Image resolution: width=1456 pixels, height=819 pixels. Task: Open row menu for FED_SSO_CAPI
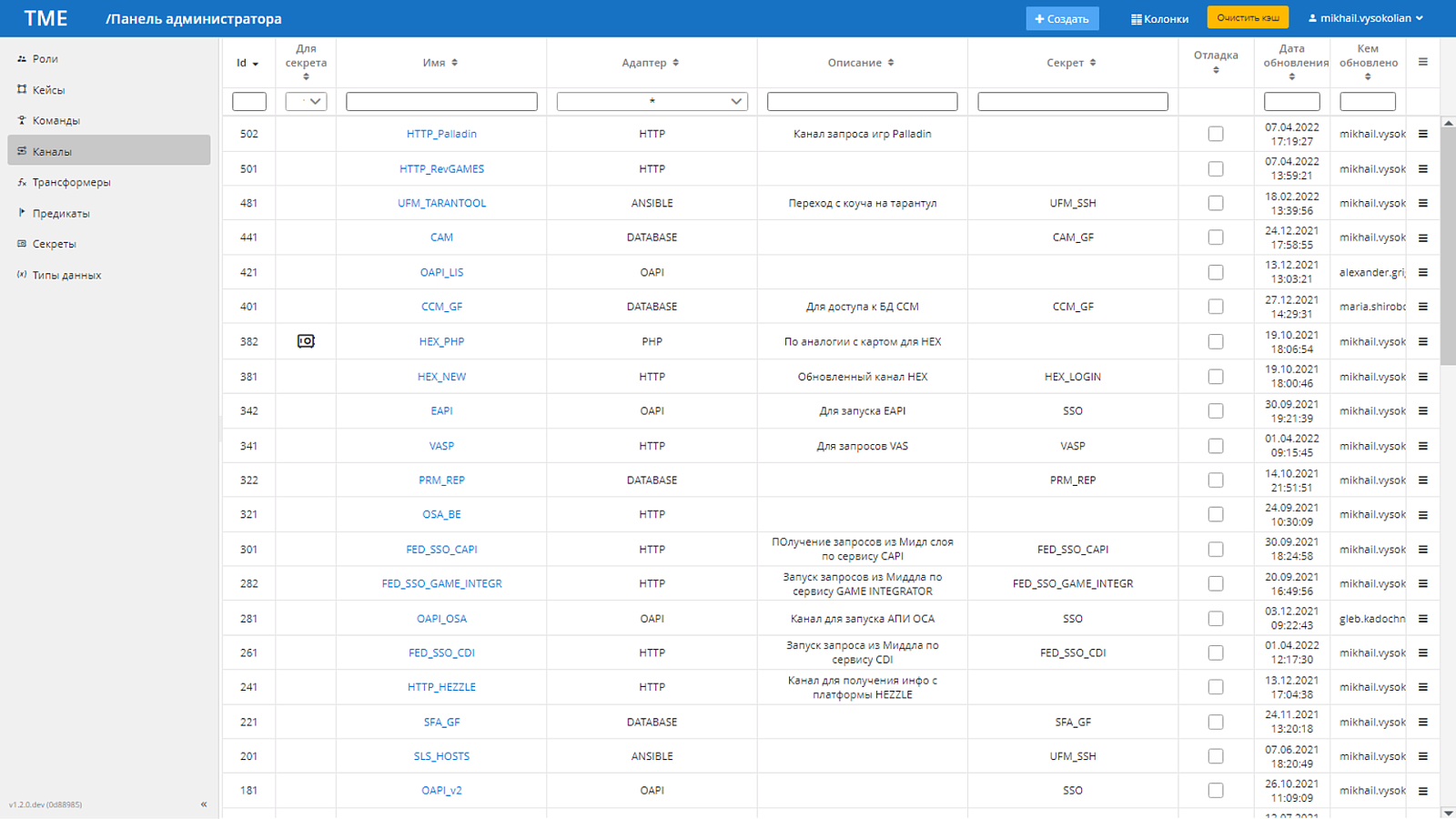coord(1422,549)
